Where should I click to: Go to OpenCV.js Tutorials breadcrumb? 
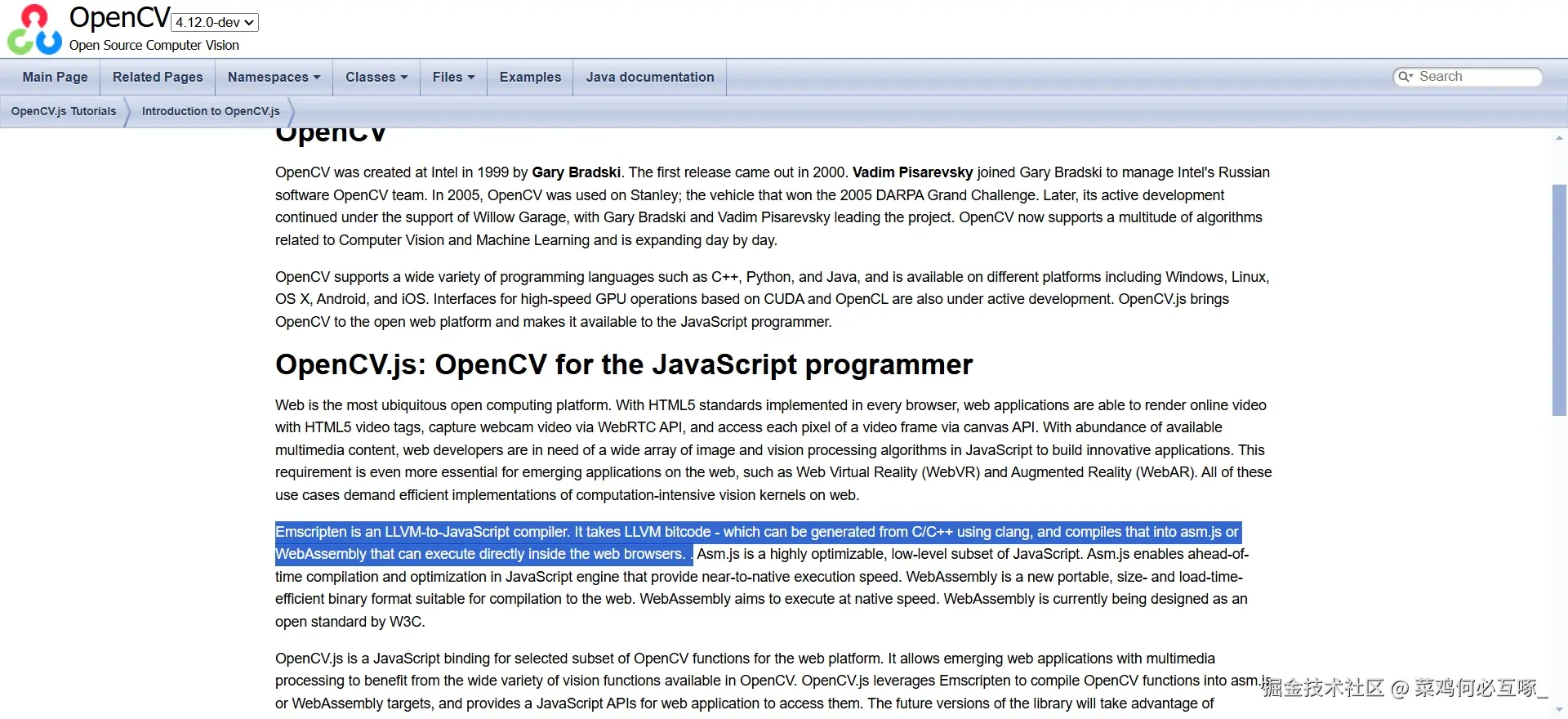[x=64, y=111]
